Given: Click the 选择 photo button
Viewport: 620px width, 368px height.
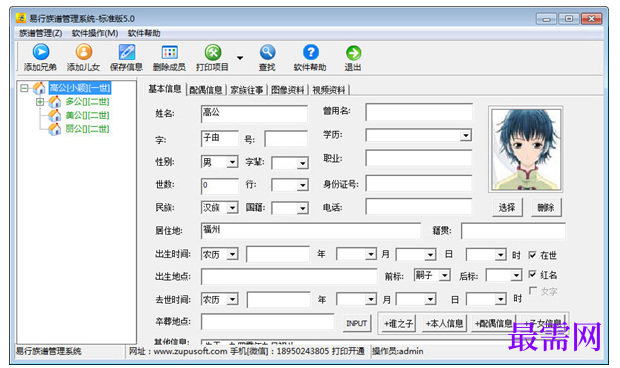Looking at the screenshot, I should tap(507, 208).
